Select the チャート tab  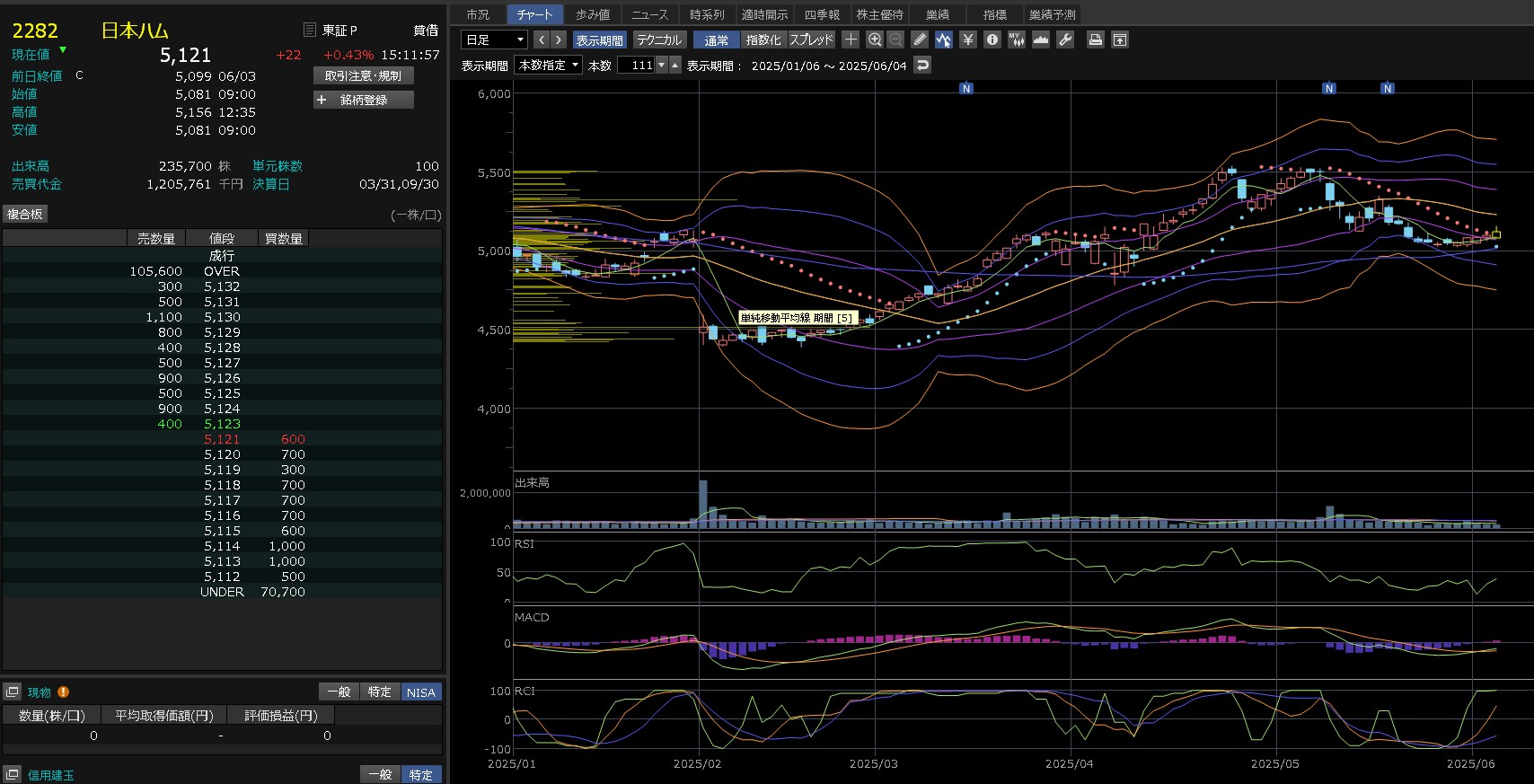click(535, 14)
